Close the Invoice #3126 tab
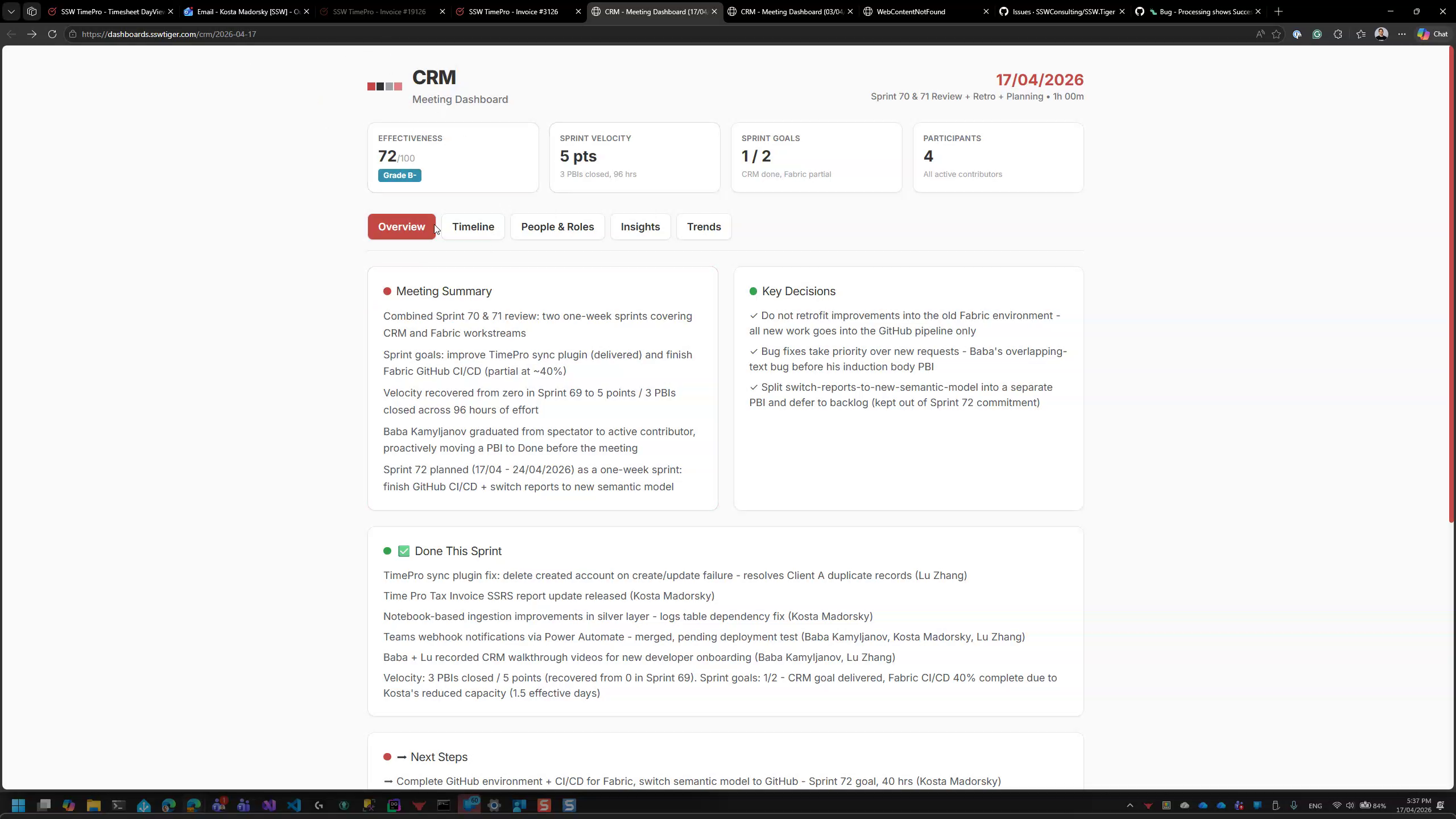This screenshot has width=1456, height=819. (x=578, y=11)
